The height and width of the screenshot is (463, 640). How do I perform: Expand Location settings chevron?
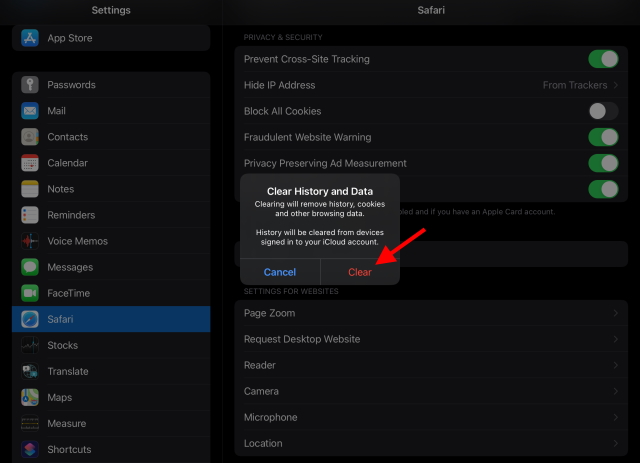616,443
